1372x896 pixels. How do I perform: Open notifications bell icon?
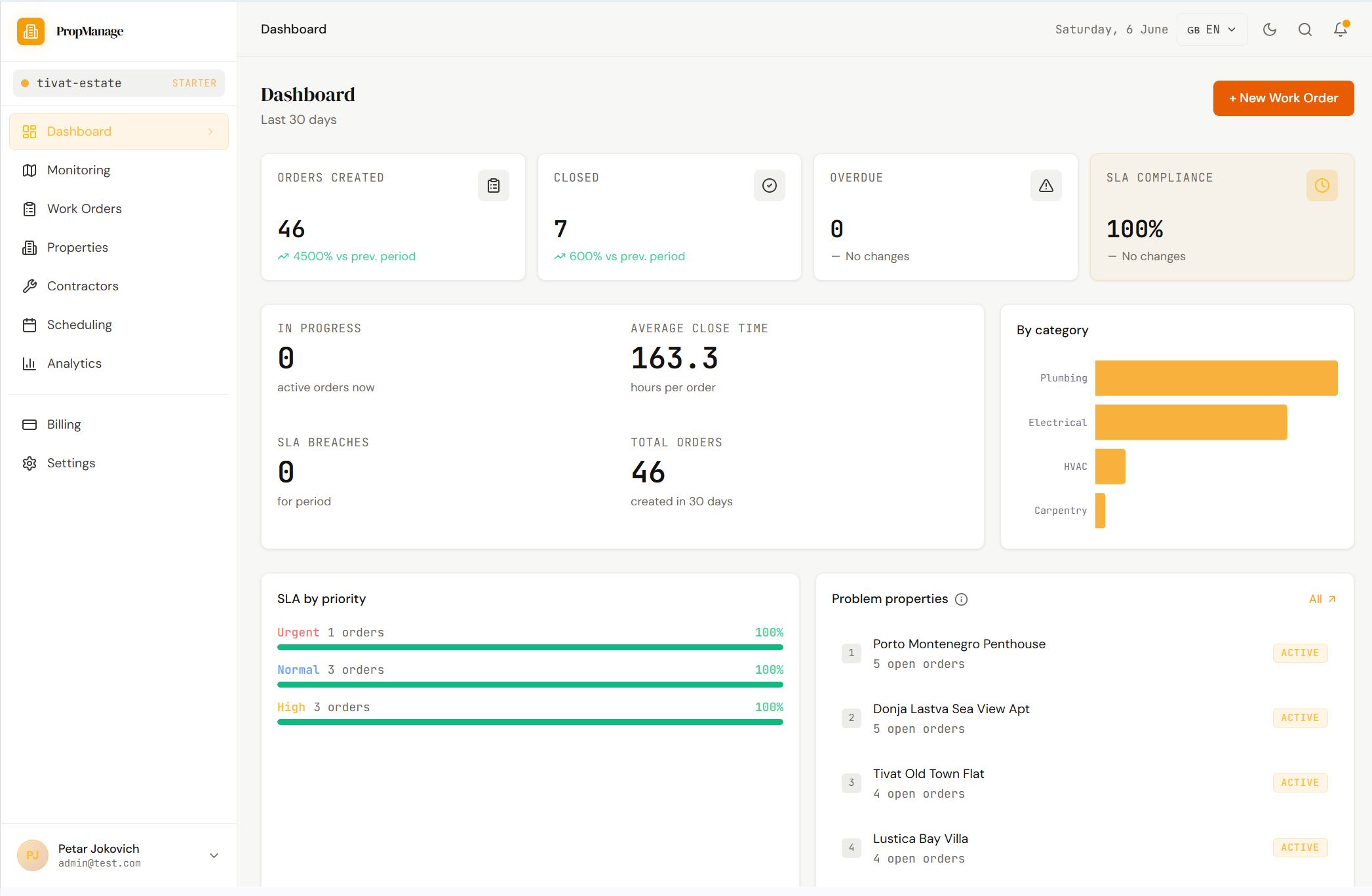1341,29
